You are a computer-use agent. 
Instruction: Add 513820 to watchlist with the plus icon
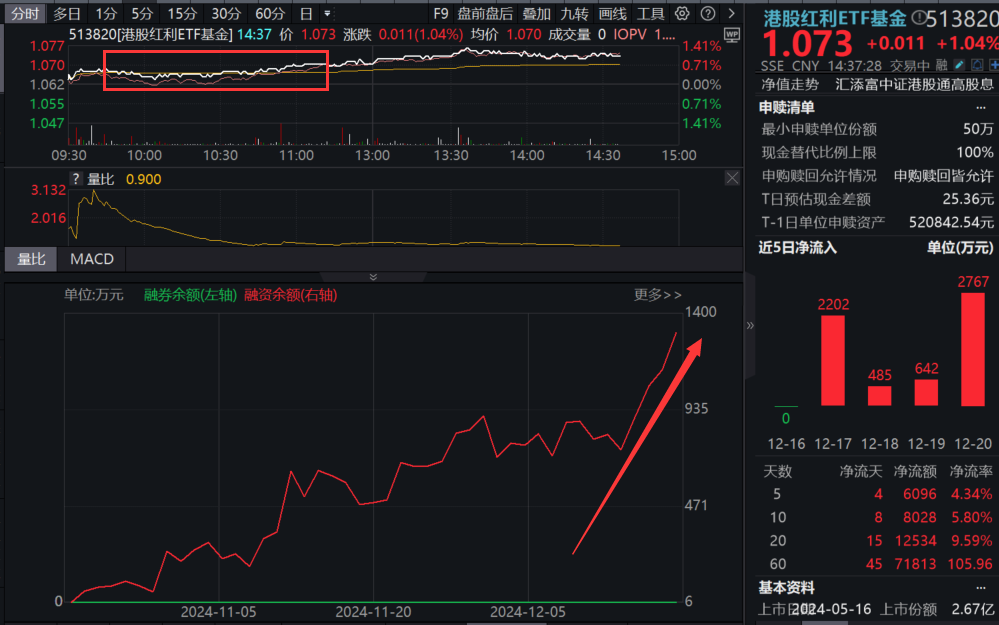(x=995, y=64)
